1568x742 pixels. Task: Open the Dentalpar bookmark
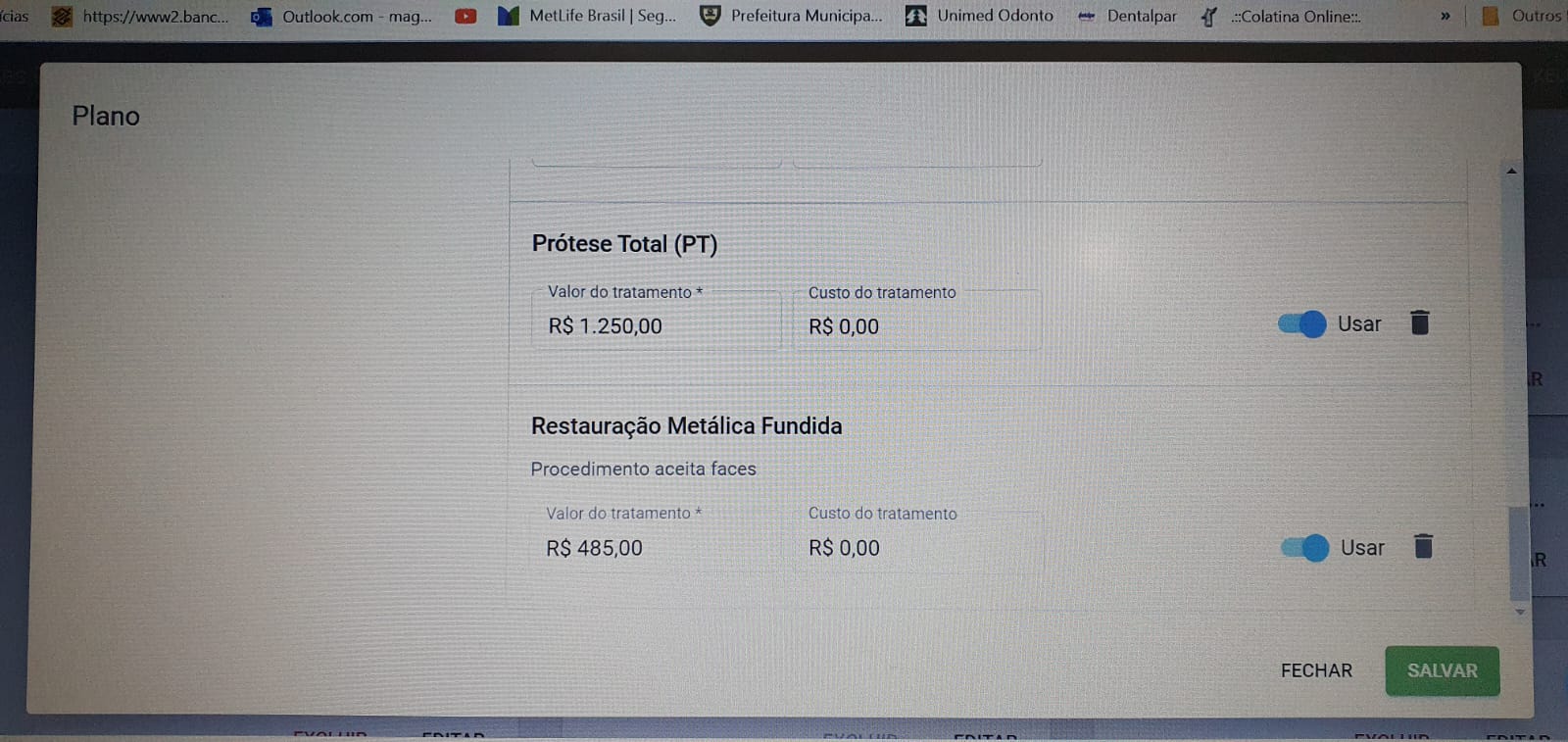coord(1127,16)
